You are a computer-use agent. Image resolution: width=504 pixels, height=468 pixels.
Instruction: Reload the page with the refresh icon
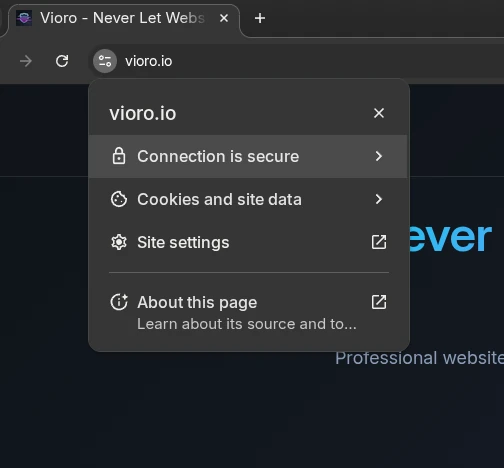click(62, 61)
